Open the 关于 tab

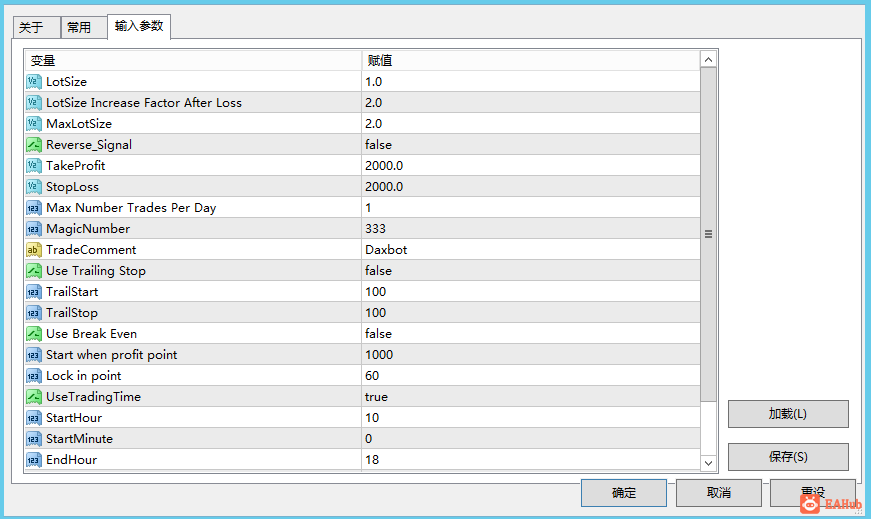pyautogui.click(x=36, y=27)
